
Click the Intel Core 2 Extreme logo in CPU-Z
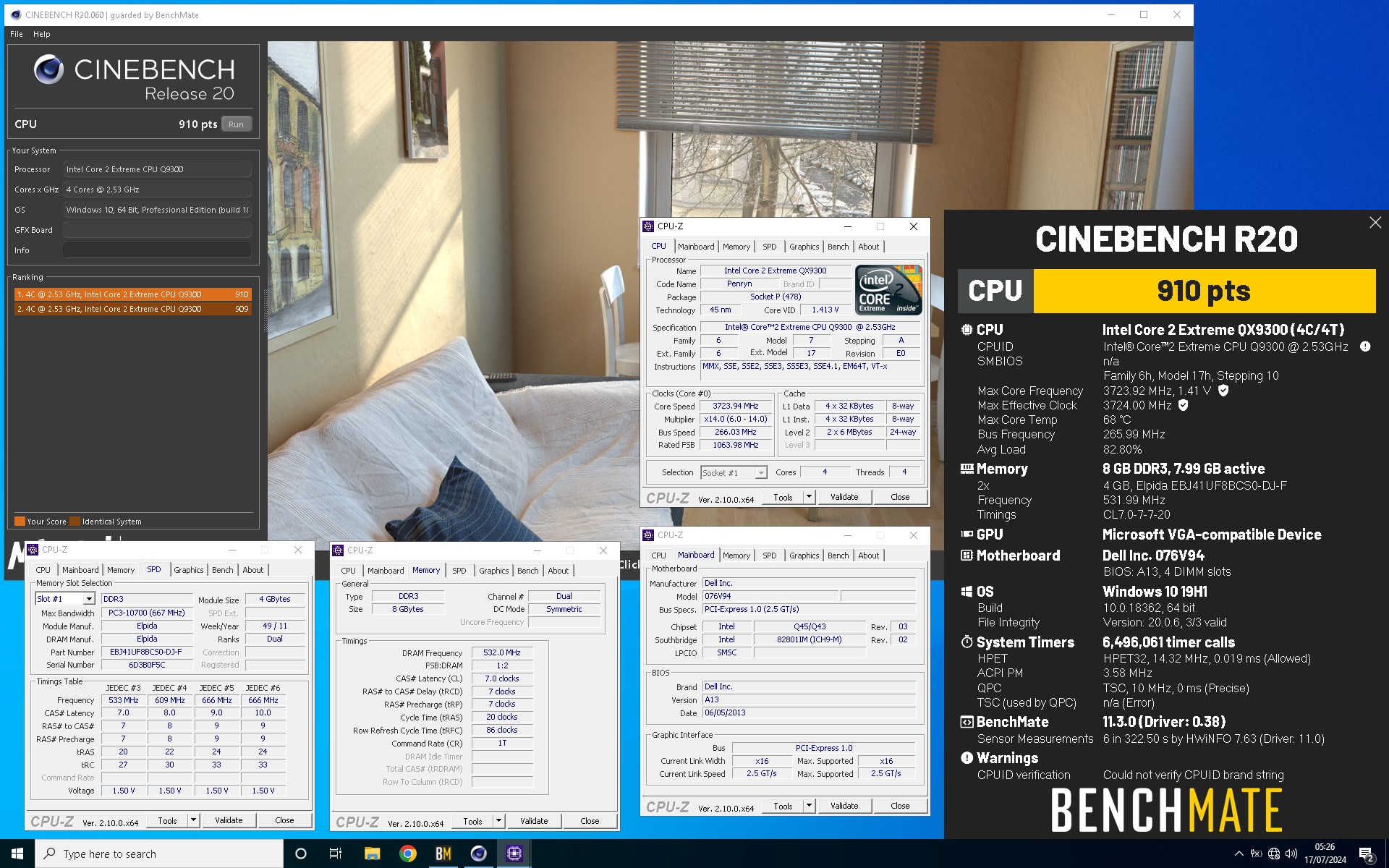pyautogui.click(x=888, y=289)
